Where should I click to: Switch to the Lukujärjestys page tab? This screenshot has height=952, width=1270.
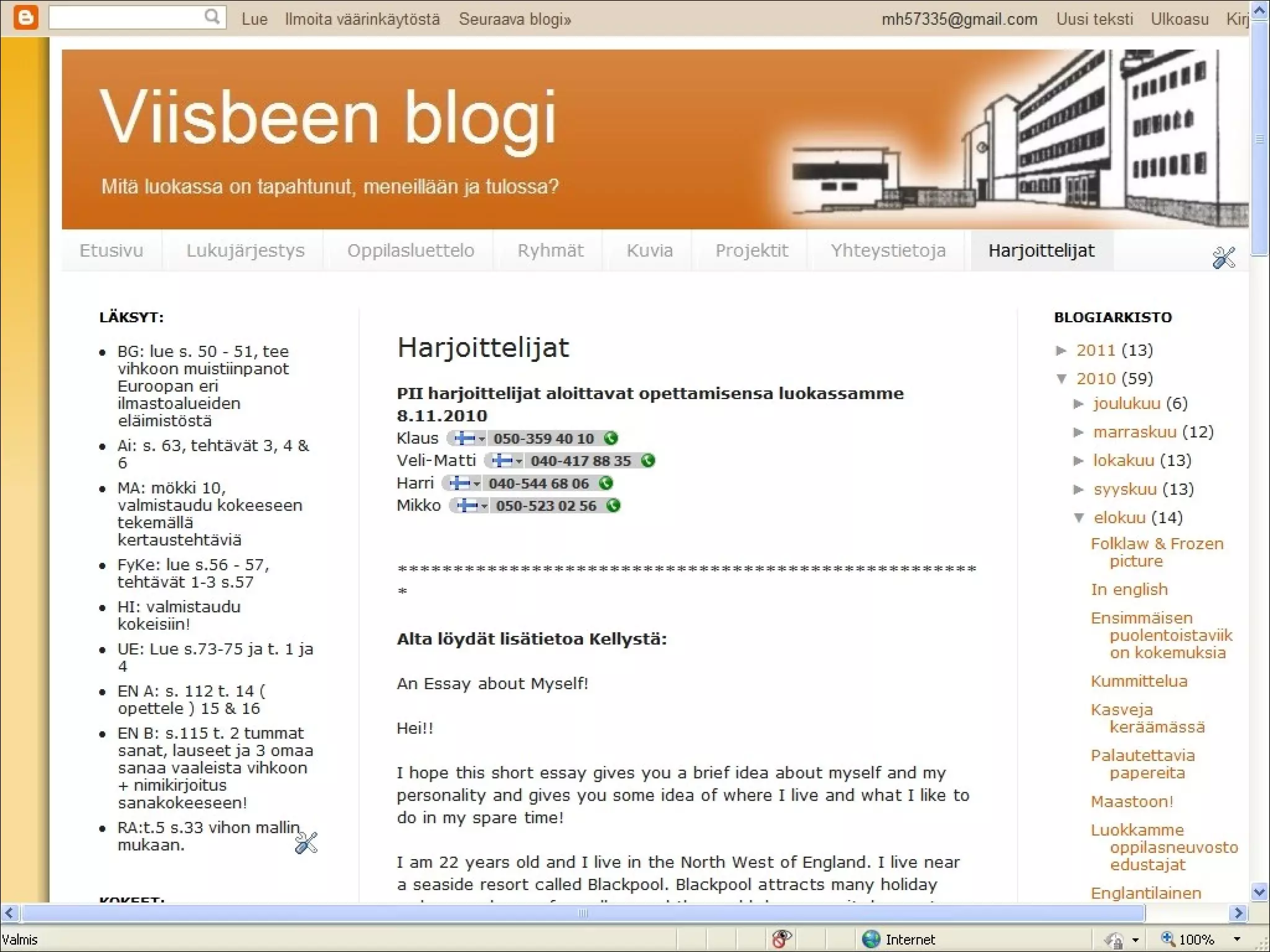coord(246,250)
